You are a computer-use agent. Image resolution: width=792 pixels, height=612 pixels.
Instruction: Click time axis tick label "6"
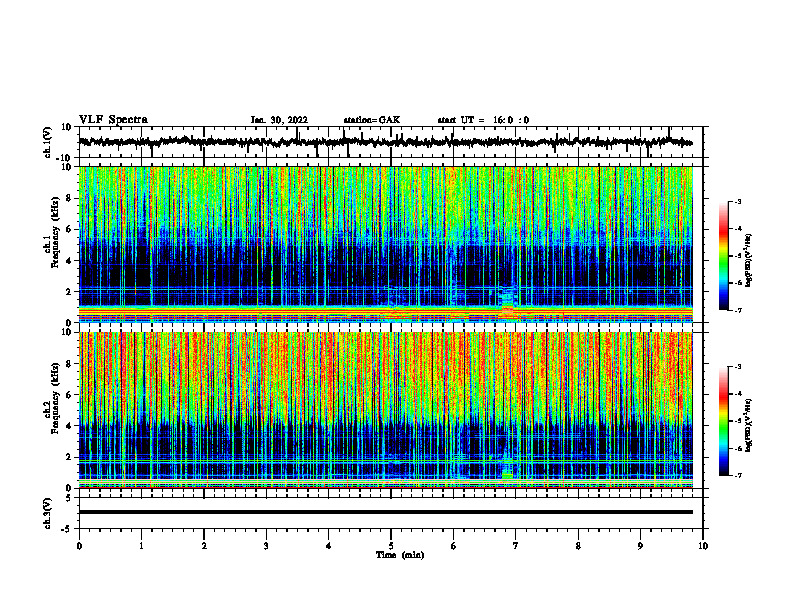[454, 546]
